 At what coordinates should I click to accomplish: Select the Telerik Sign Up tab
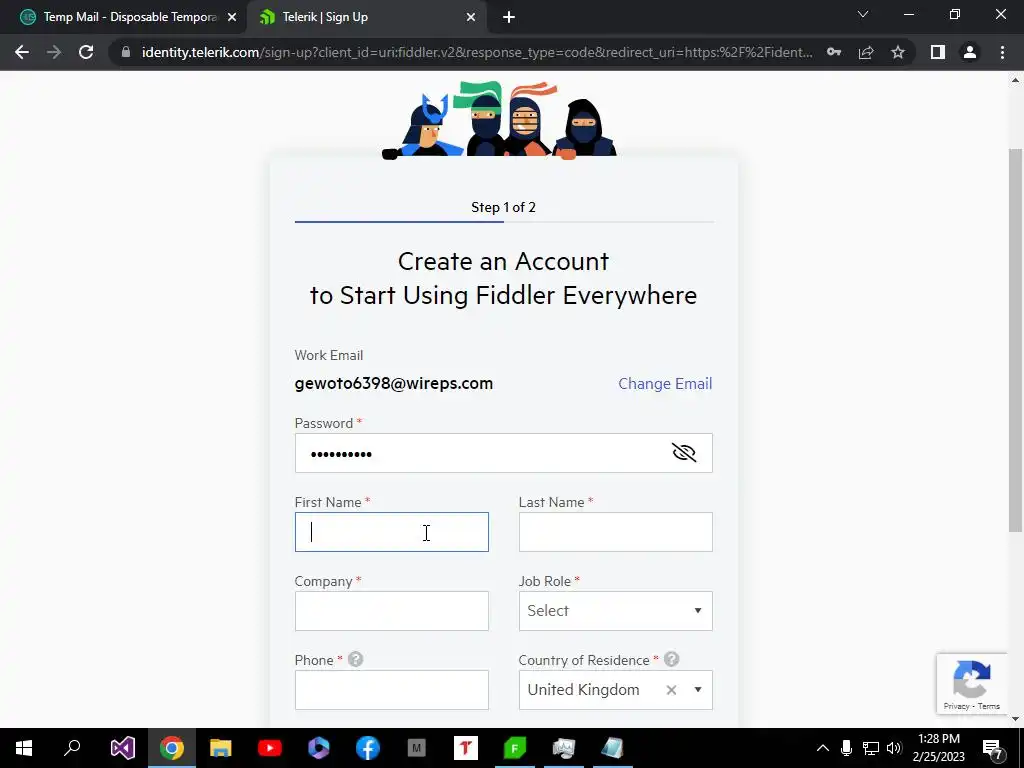(x=366, y=17)
